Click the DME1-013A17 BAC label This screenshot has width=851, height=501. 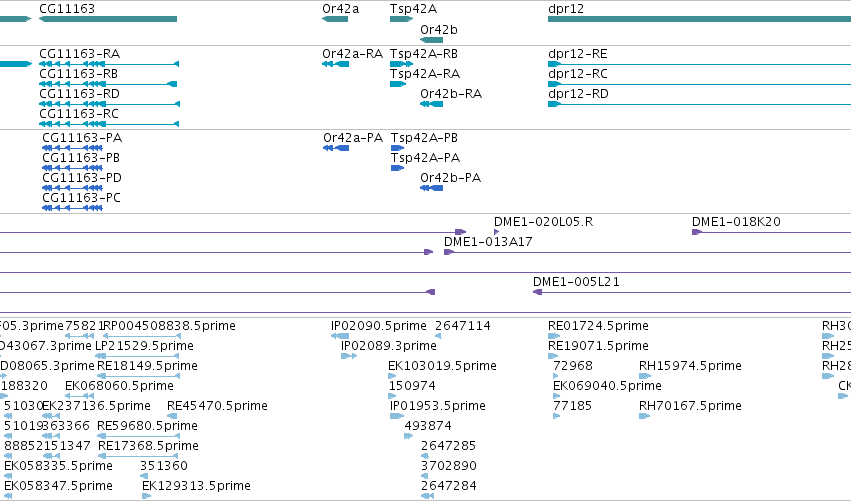pyautogui.click(x=488, y=242)
